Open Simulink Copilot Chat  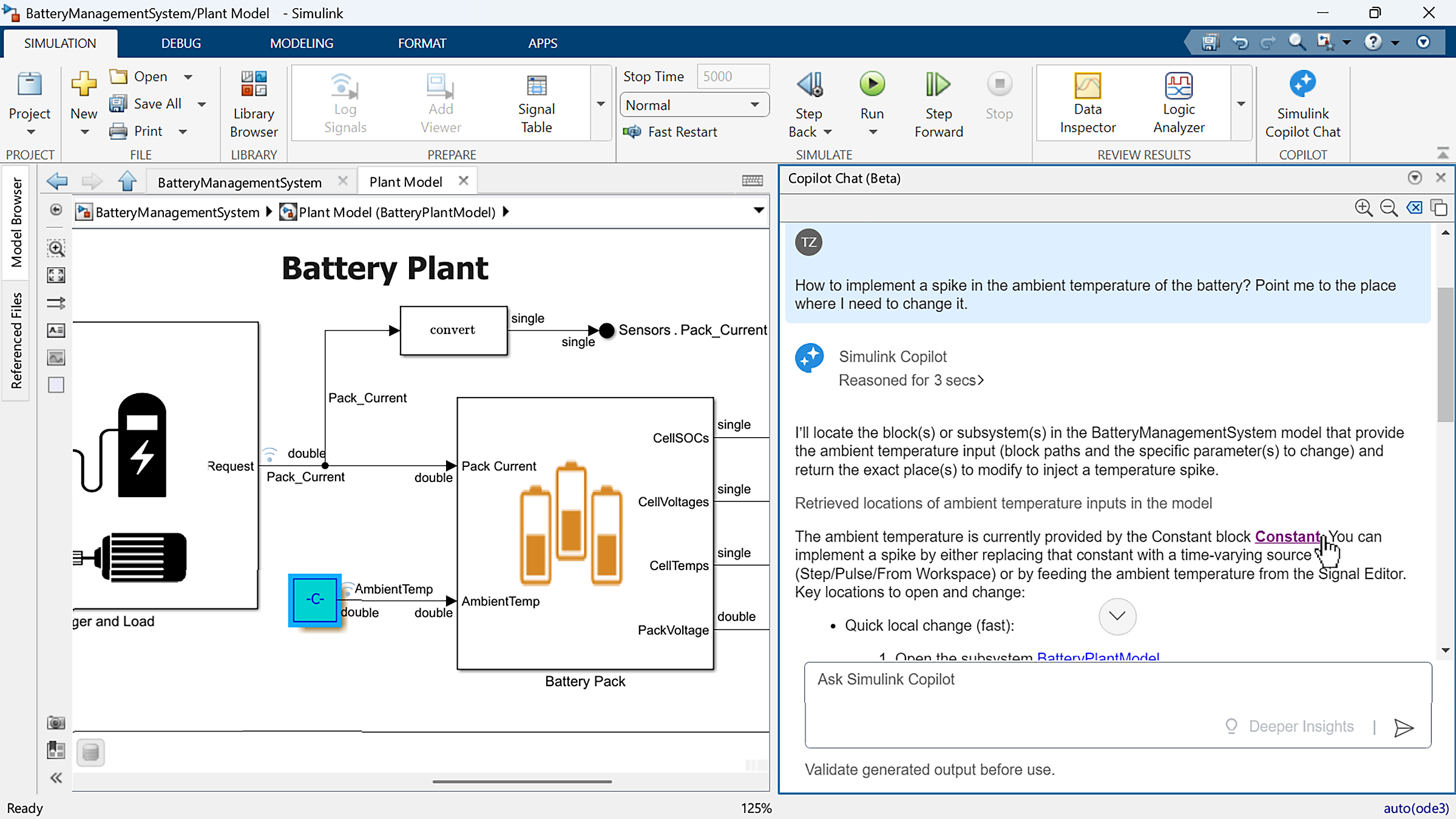(1302, 102)
